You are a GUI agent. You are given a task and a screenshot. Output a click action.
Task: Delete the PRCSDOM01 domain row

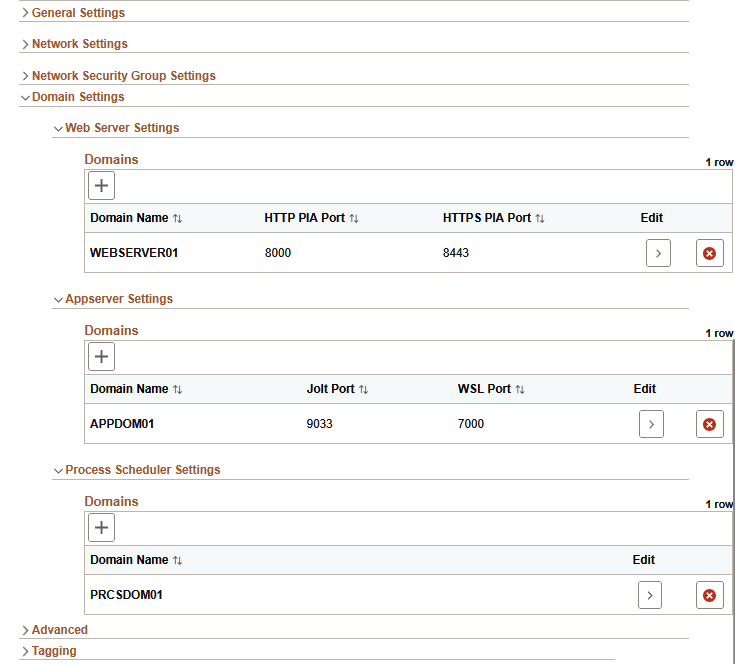[710, 595]
